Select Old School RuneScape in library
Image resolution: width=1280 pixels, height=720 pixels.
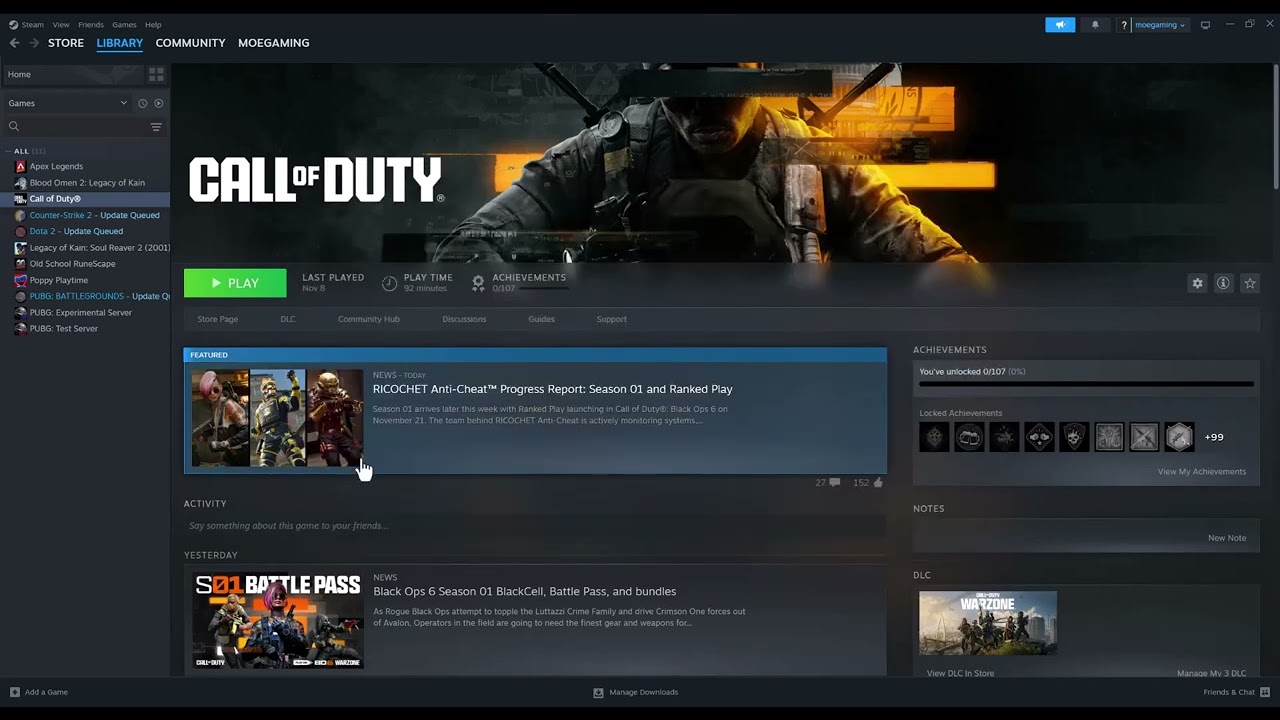click(x=72, y=264)
